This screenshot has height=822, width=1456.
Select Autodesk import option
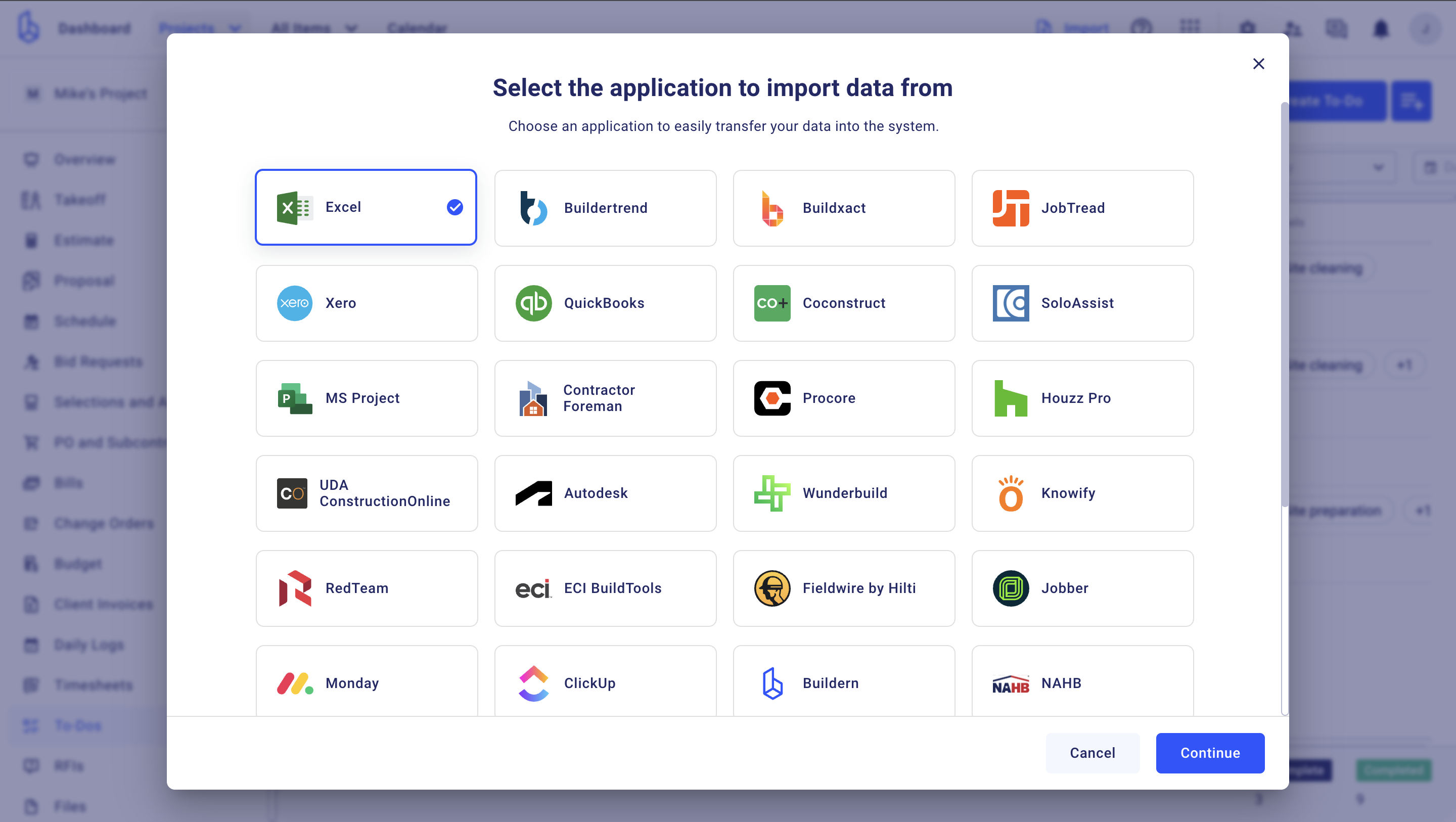pos(605,493)
